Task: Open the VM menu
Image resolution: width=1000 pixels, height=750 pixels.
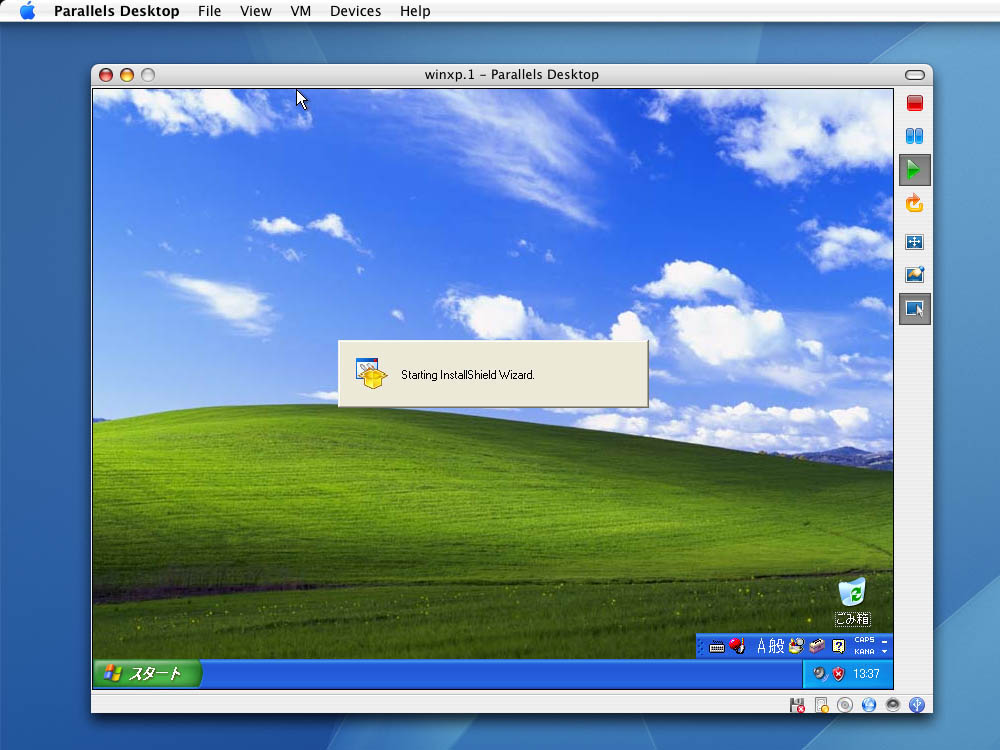Action: (x=300, y=11)
